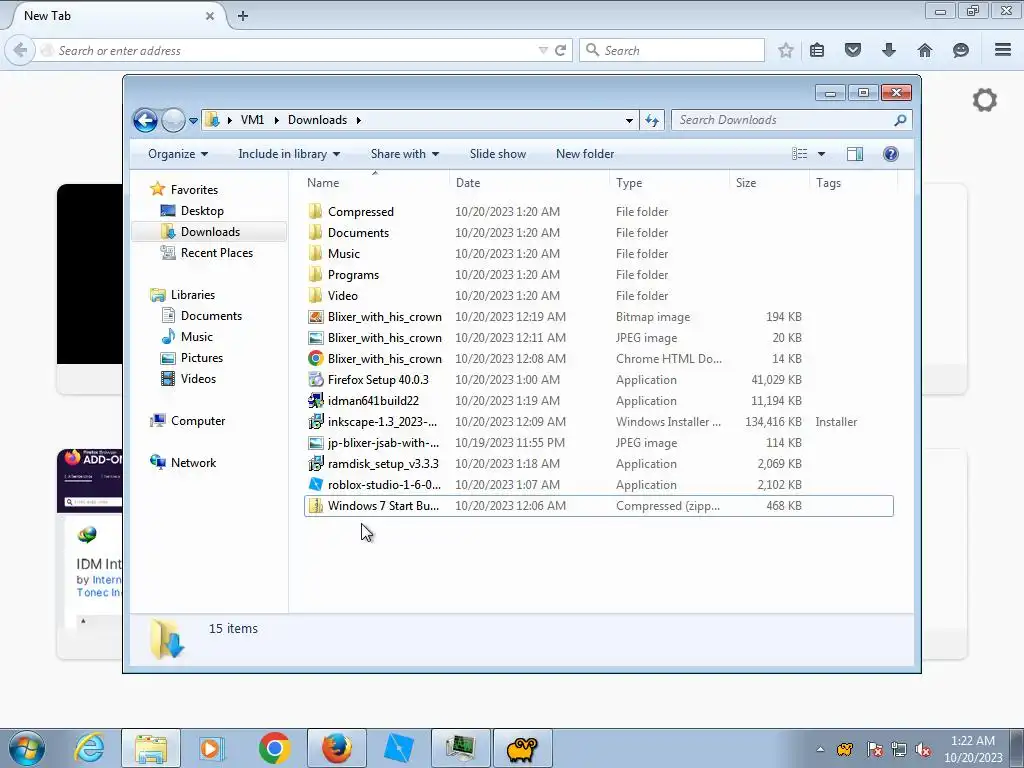Refresh the Downloads folder view
Screen dimensions: 1024x768
[652, 120]
